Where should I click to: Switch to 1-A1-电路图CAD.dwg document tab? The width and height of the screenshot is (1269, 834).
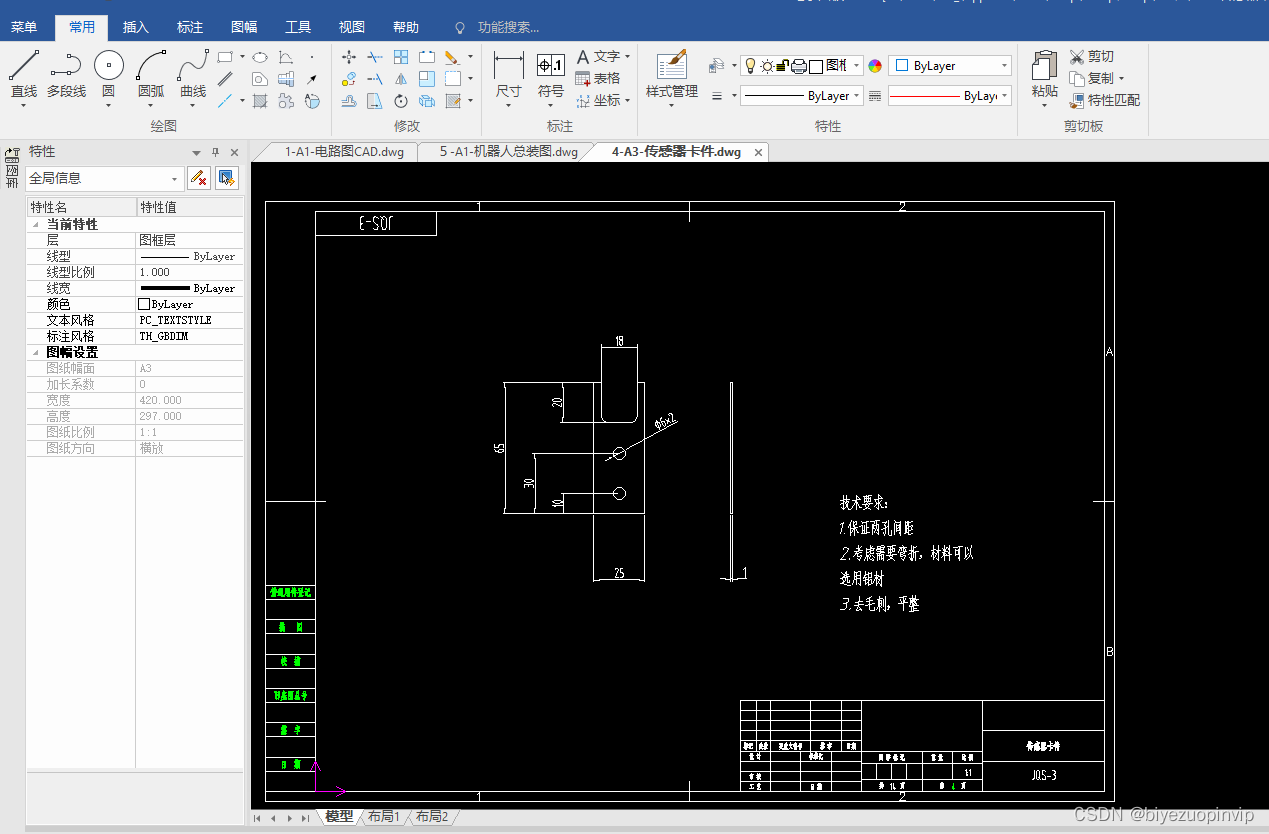pos(344,152)
